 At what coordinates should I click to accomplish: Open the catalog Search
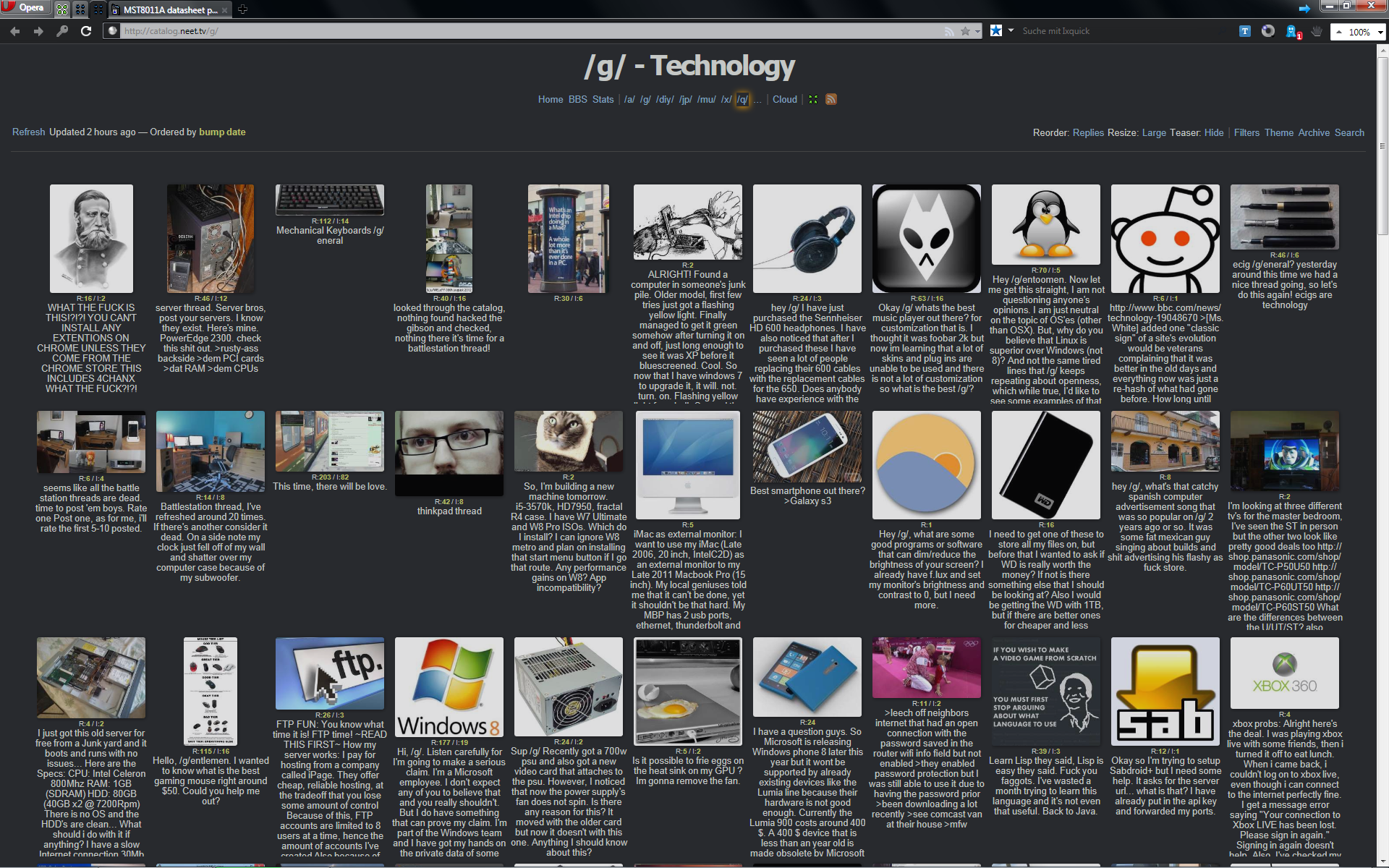coord(1349,133)
